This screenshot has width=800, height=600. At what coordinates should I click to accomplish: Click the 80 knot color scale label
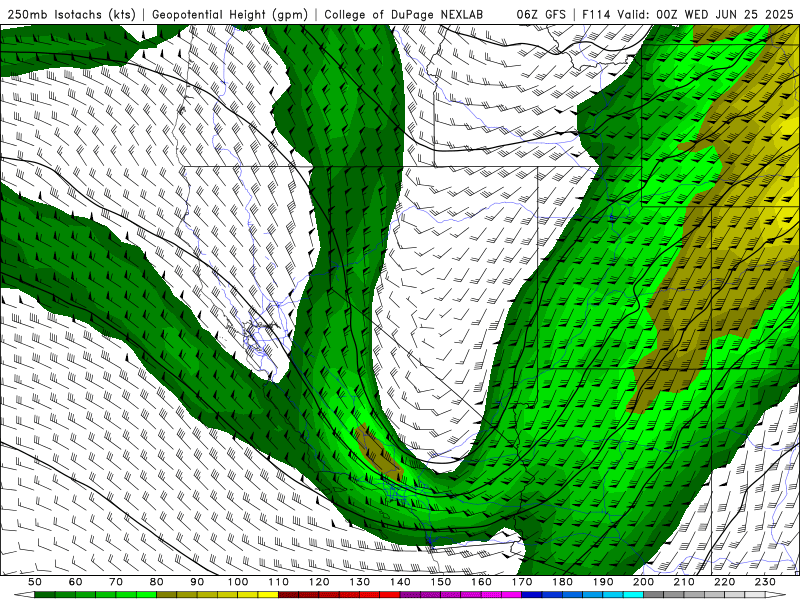coord(157,582)
